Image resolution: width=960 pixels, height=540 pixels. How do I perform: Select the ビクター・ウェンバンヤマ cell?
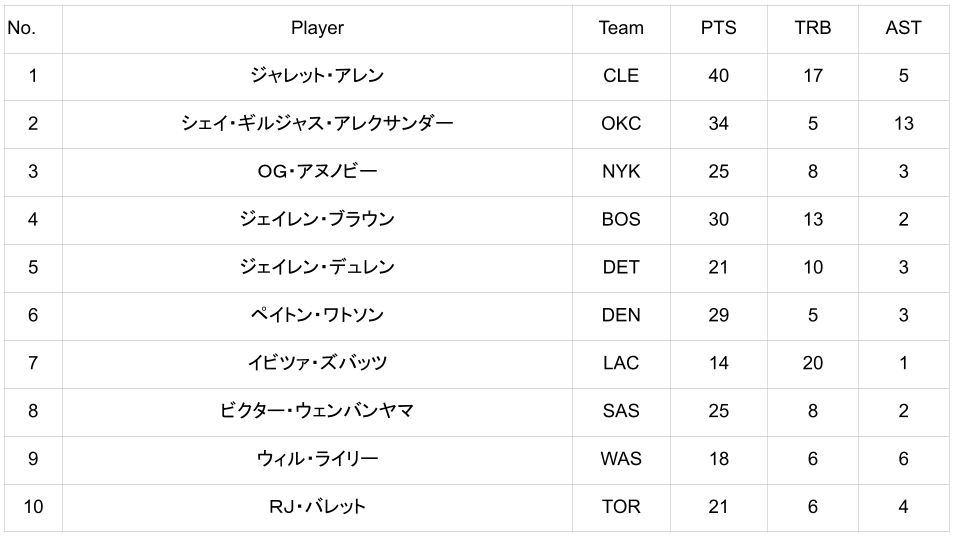(x=317, y=411)
